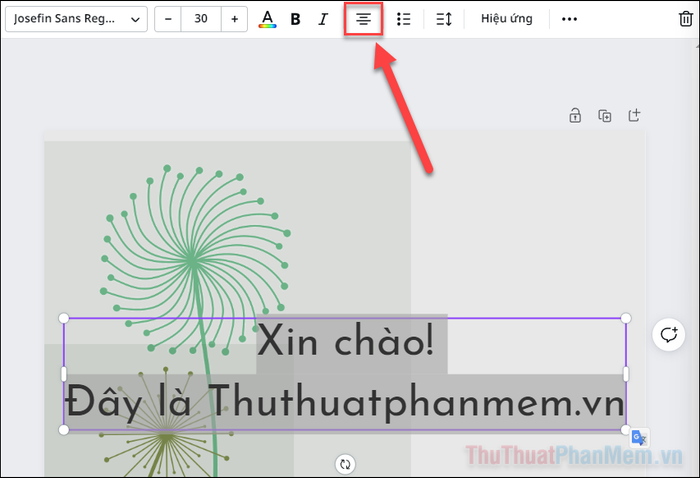The width and height of the screenshot is (700, 478).
Task: Click the "Xin chào!" text line
Action: 346,341
